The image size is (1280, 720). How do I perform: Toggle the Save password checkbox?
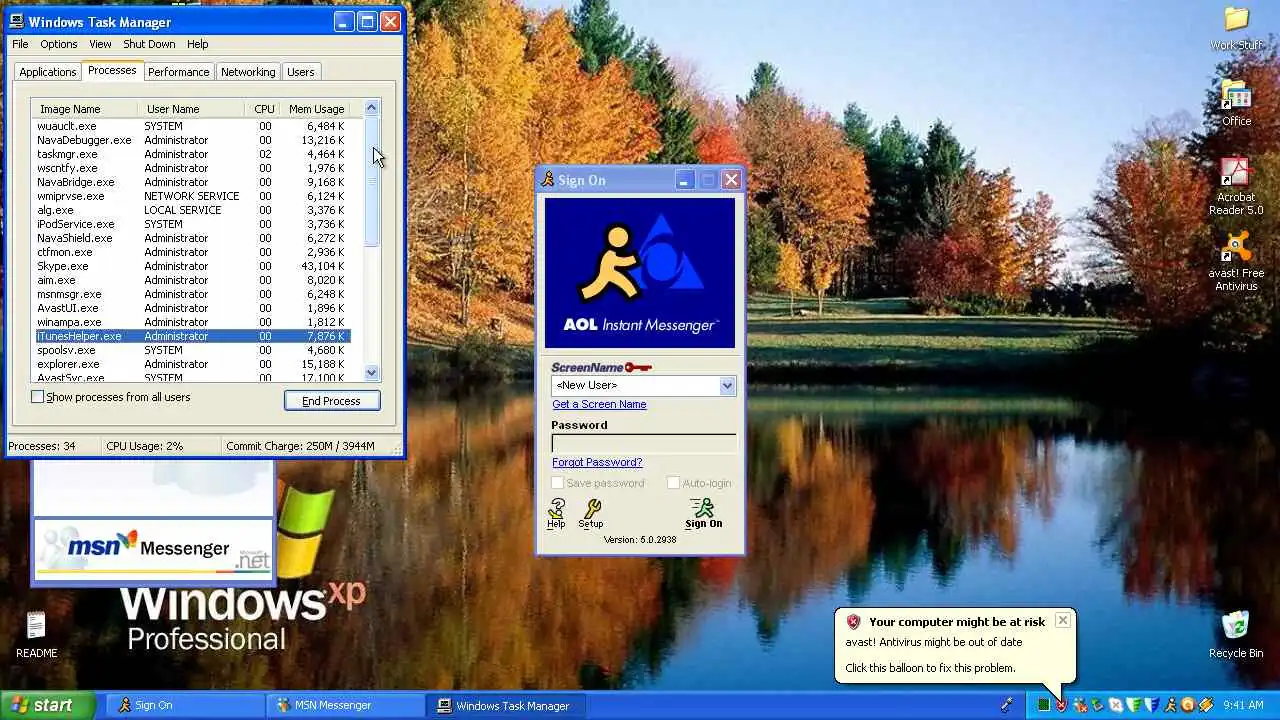tap(558, 483)
